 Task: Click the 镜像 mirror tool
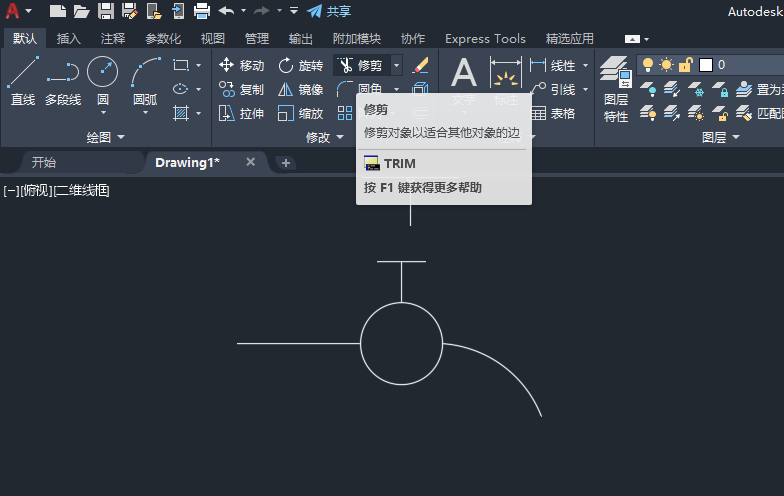click(300, 89)
